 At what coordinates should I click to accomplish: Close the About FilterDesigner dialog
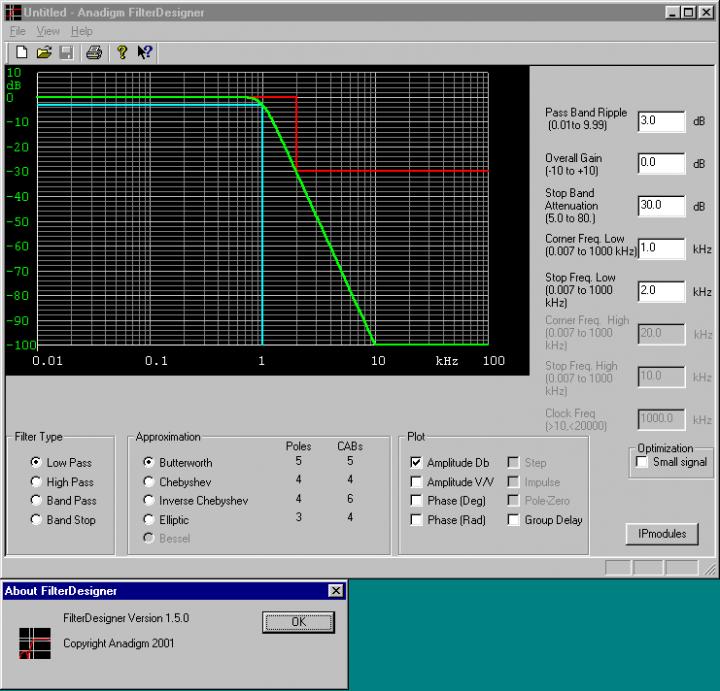[335, 591]
